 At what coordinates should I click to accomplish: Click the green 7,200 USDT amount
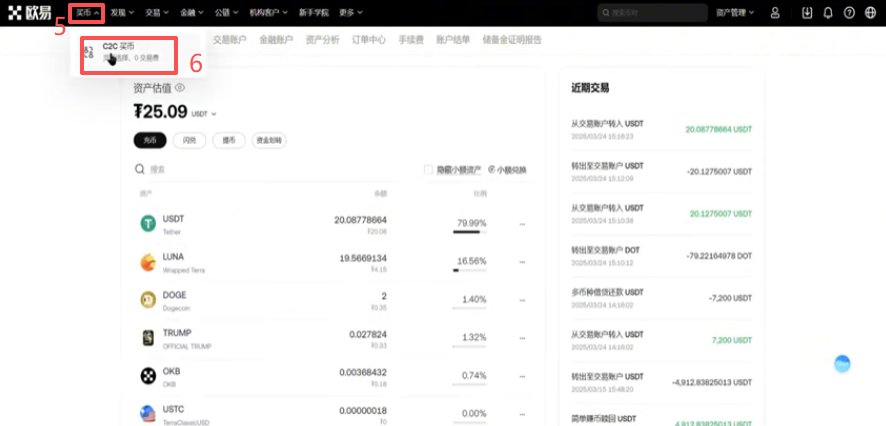730,340
